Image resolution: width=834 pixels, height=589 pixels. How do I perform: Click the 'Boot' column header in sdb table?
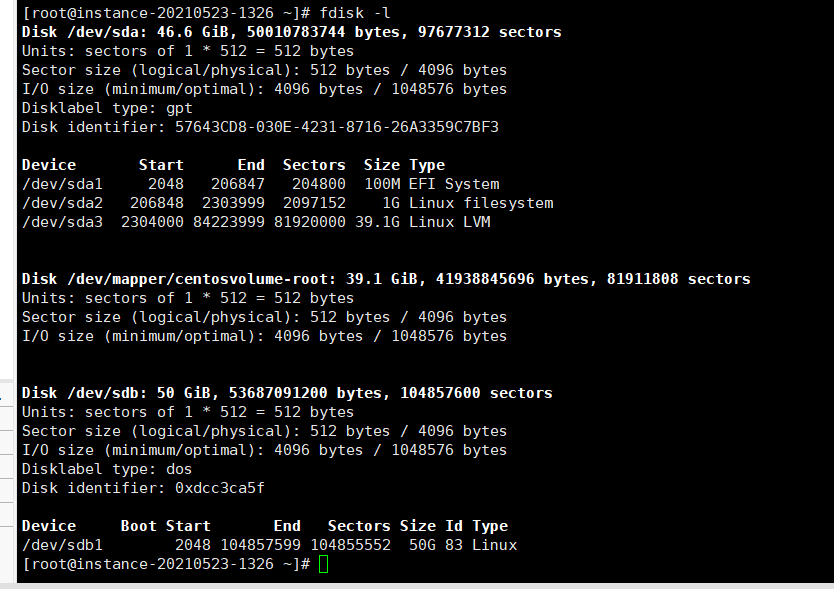point(139,526)
